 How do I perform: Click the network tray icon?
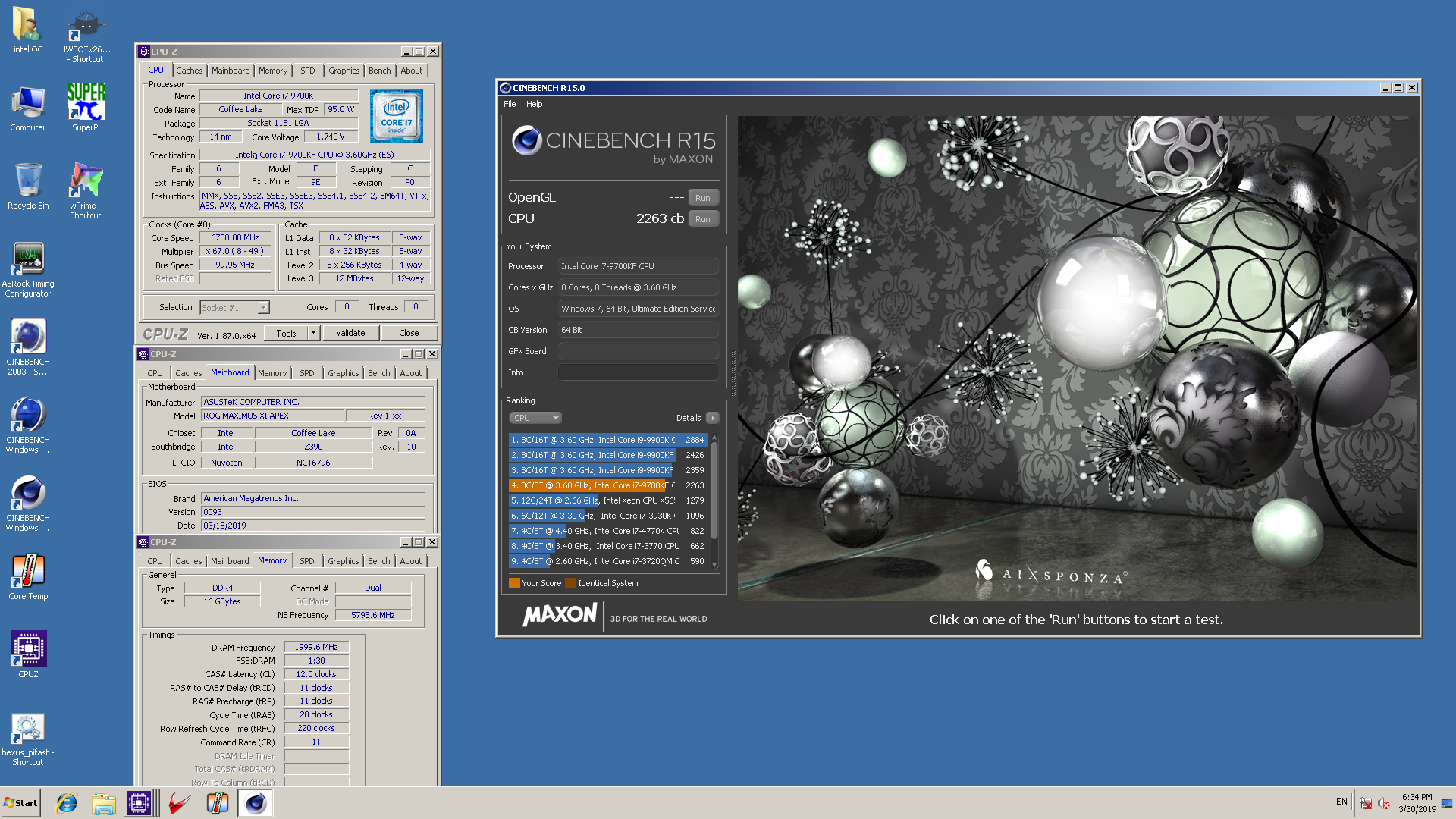click(1366, 803)
